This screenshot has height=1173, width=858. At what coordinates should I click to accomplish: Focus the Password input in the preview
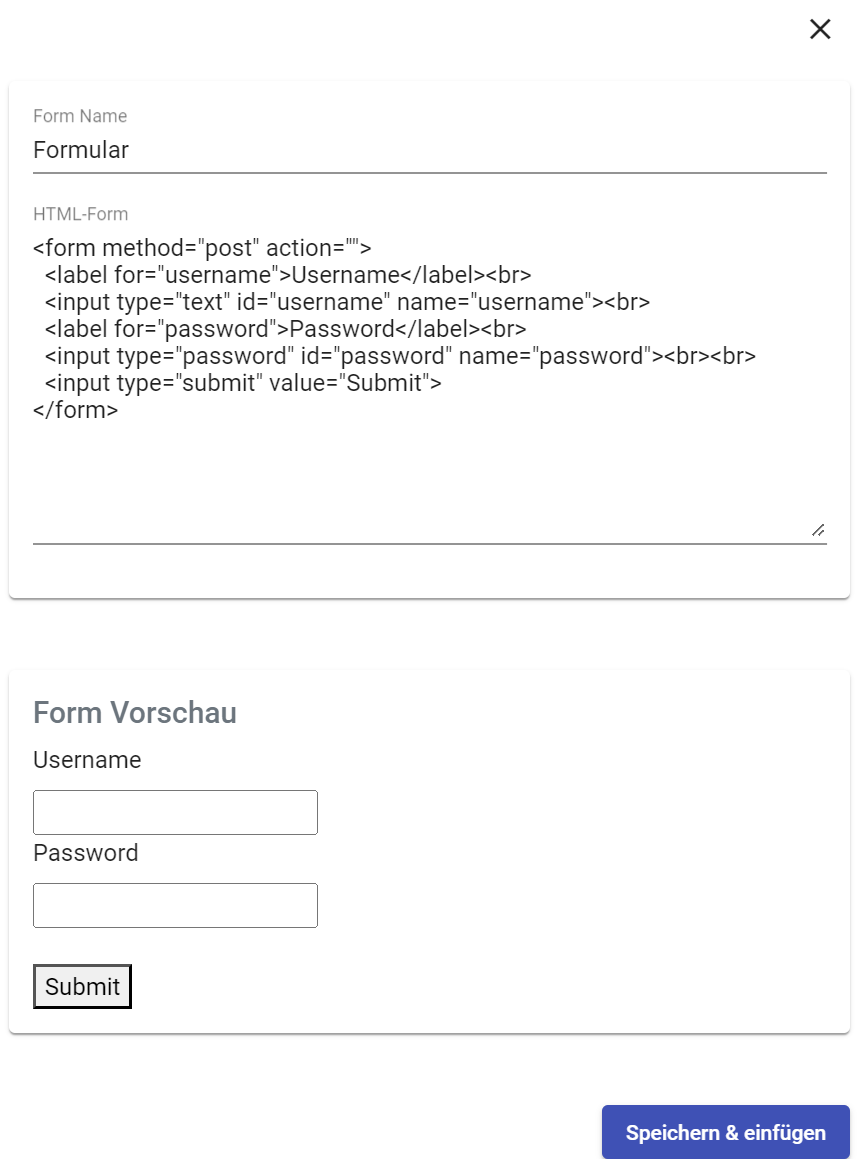point(175,905)
